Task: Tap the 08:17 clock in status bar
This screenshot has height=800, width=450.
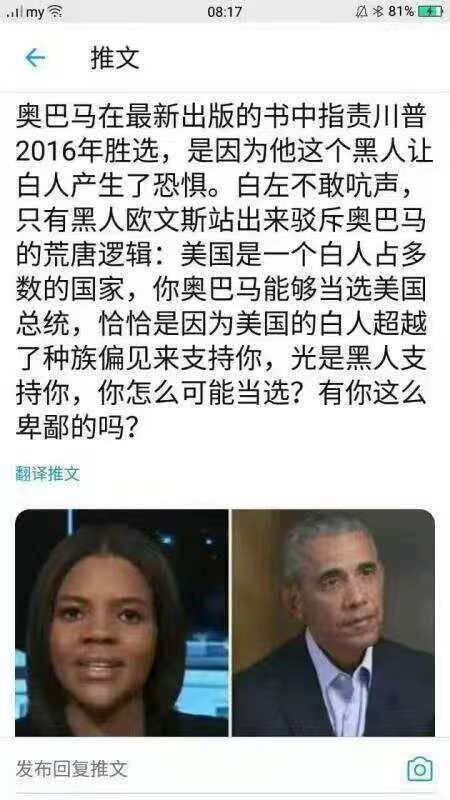Action: 224,12
